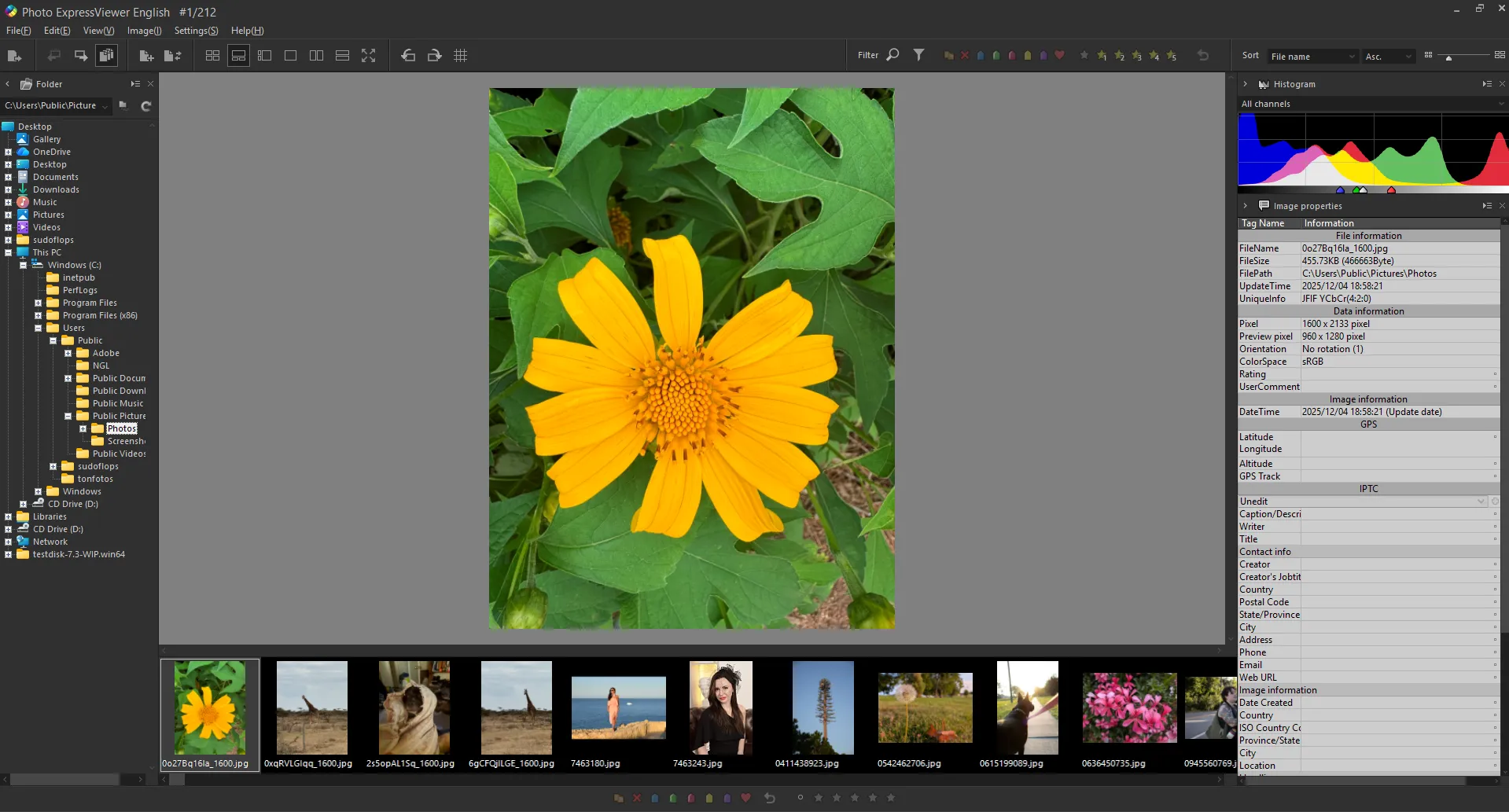Toggle the green color label filter

pyautogui.click(x=996, y=55)
